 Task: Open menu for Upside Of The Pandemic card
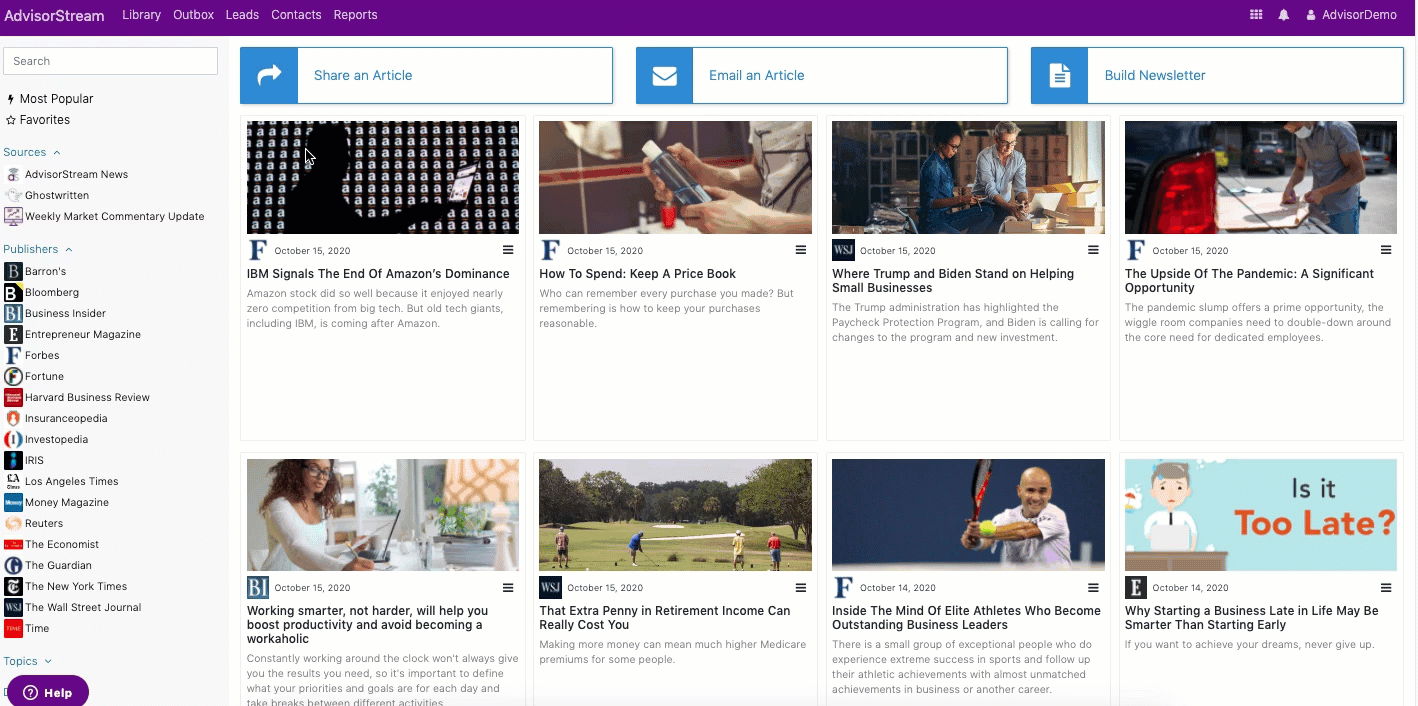1386,250
